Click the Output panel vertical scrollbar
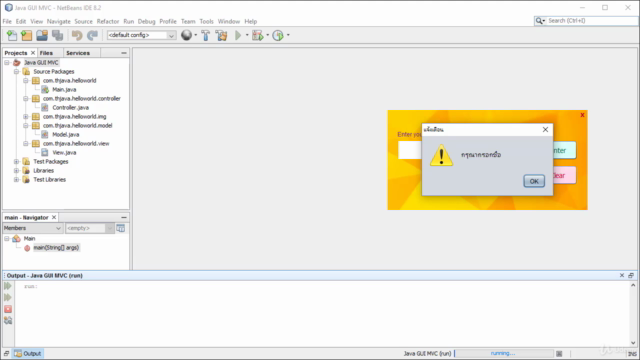Image resolution: width=640 pixels, height=360 pixels. pos(633,314)
